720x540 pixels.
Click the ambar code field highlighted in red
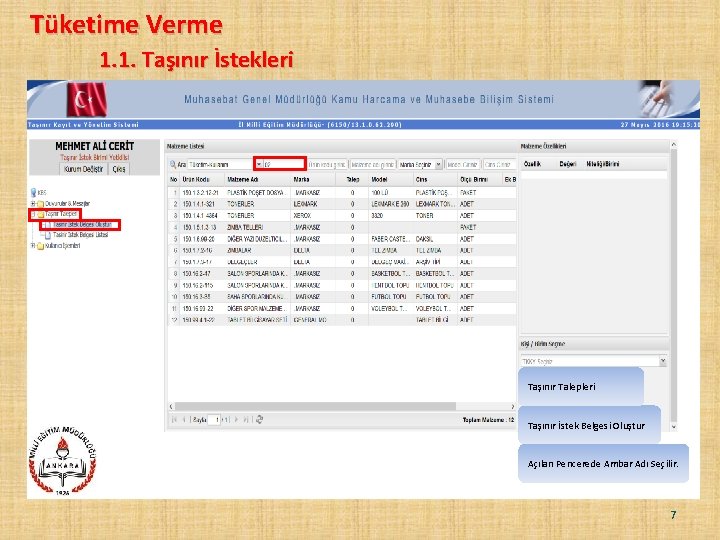283,164
